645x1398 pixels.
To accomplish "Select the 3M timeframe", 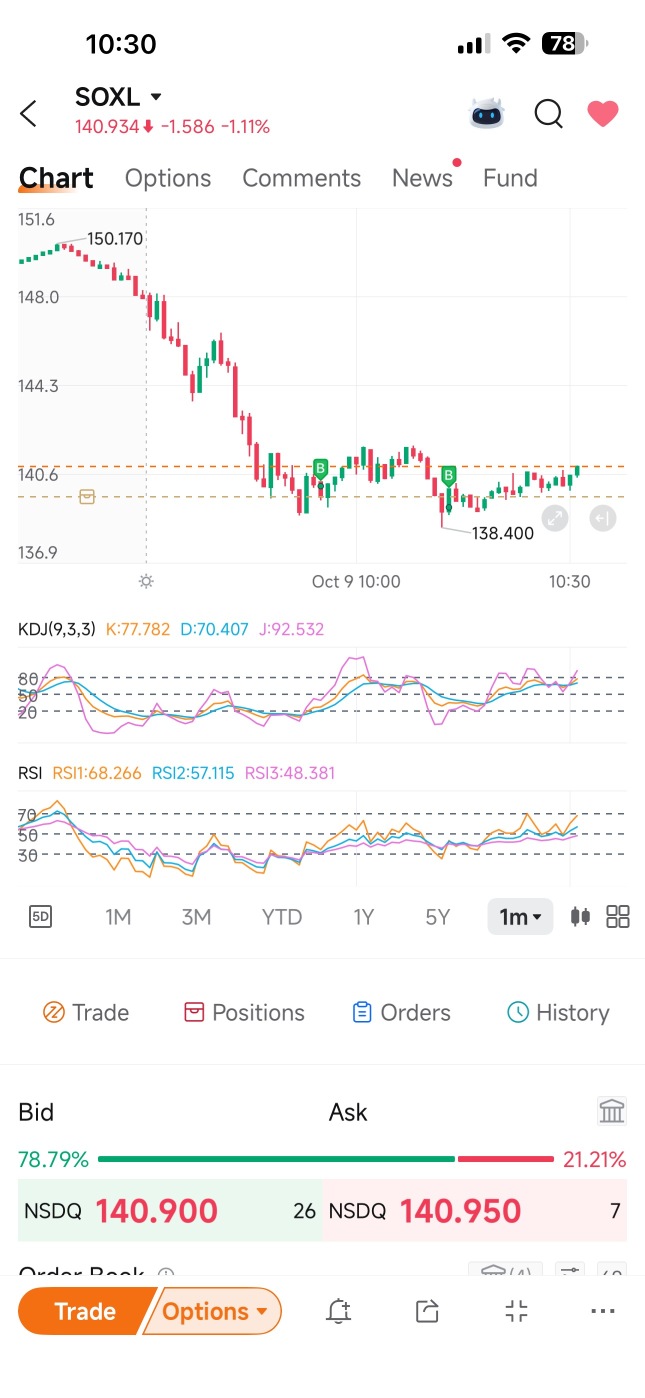I will pos(196,917).
